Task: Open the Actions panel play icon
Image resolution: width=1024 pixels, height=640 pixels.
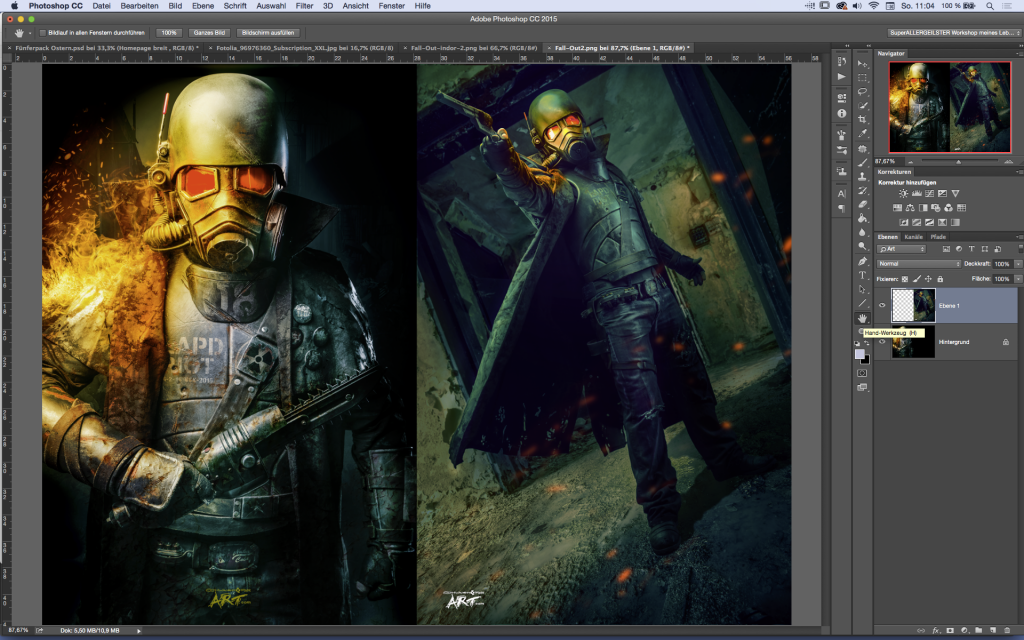Action: (x=841, y=76)
